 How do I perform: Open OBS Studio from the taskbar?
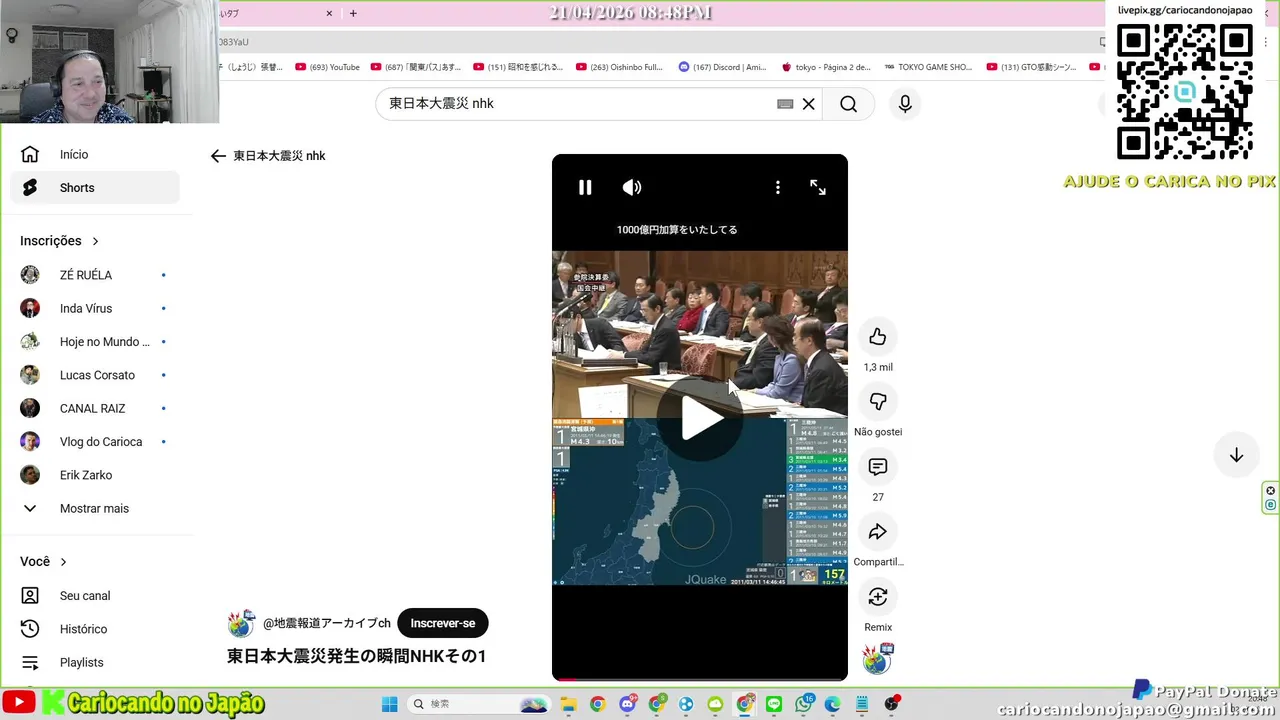tap(892, 704)
